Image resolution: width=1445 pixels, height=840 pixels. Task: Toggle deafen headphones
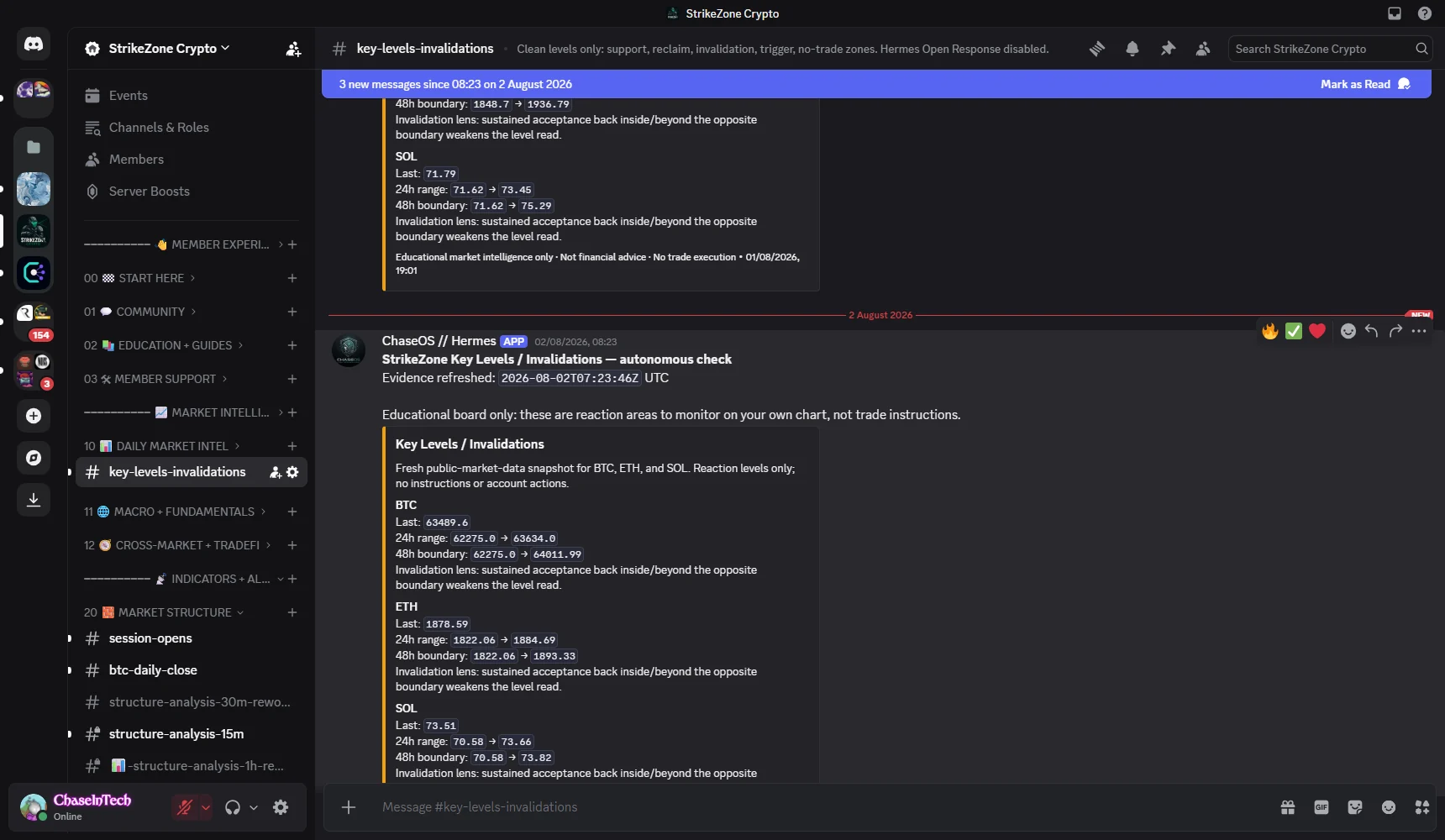[x=233, y=807]
